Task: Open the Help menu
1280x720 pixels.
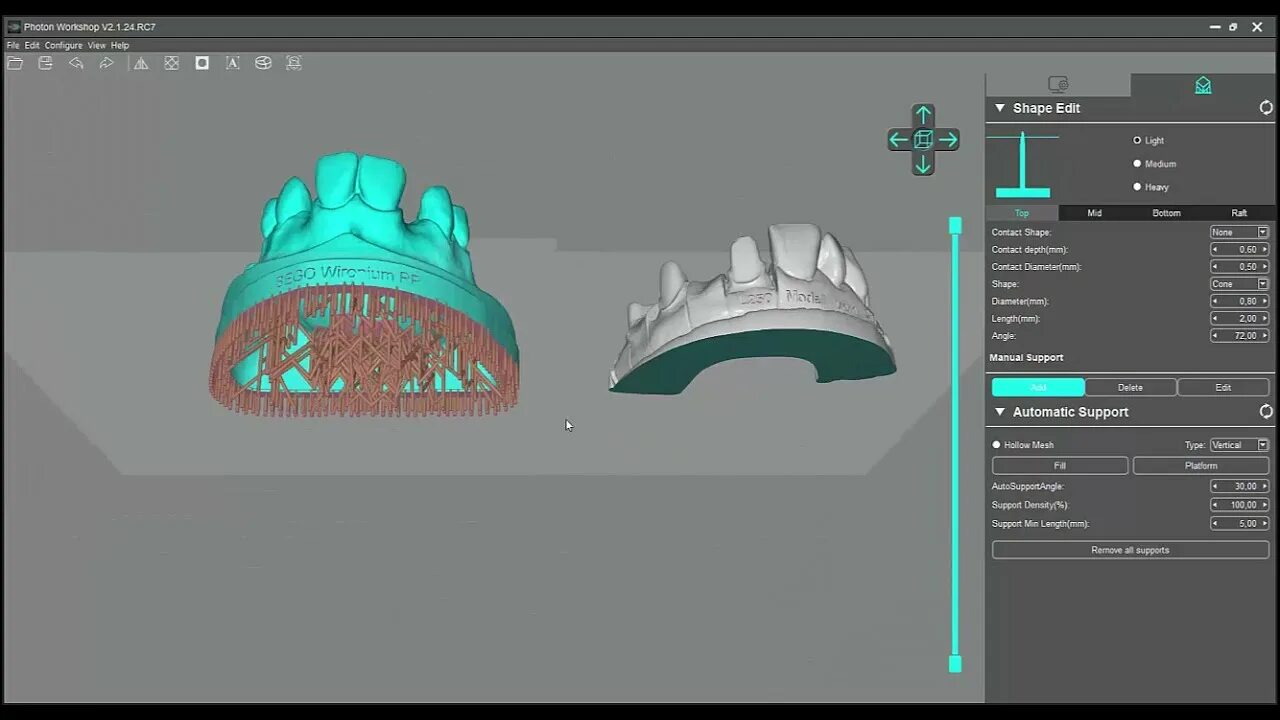Action: [120, 45]
